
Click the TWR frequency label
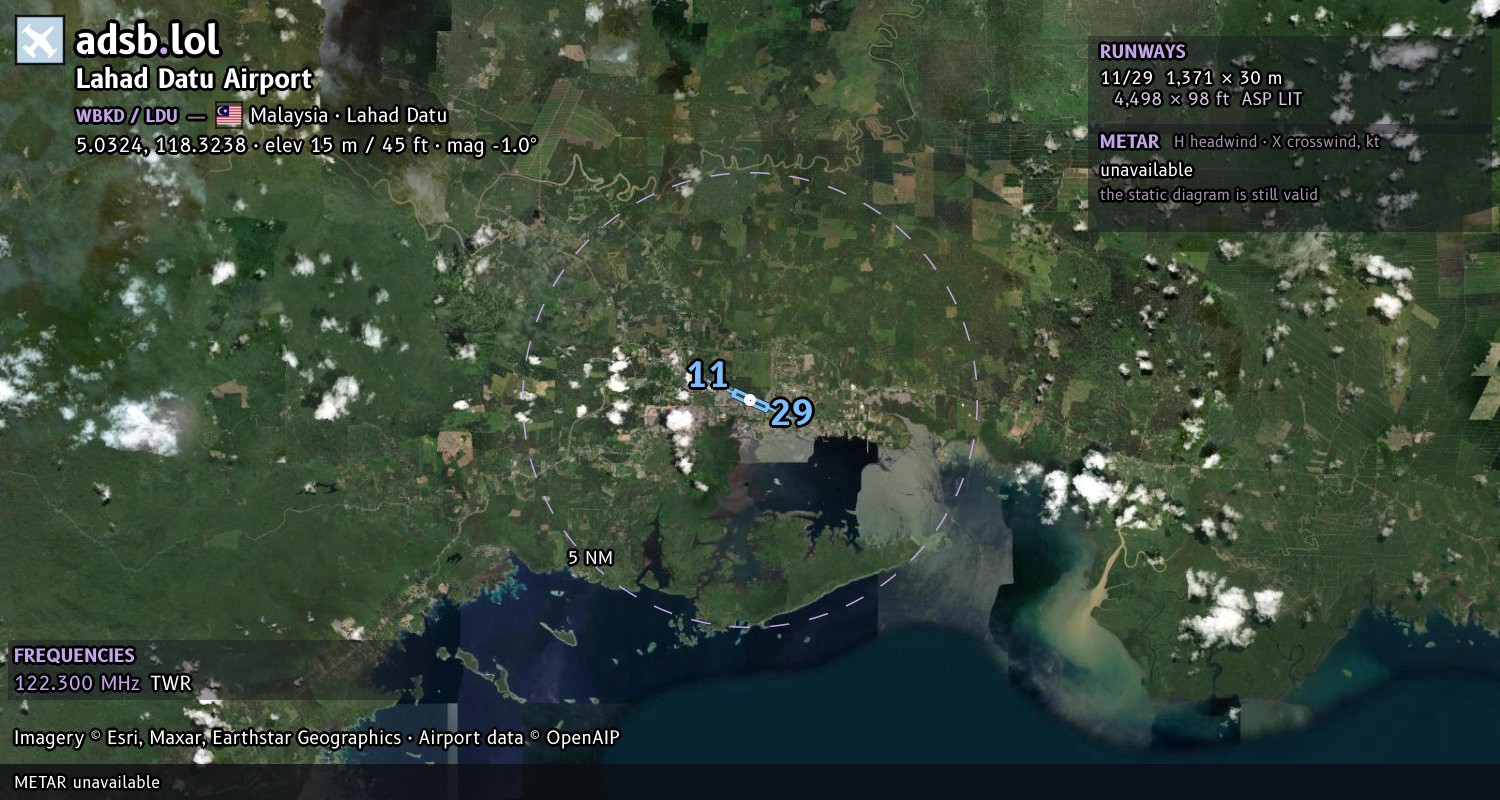(x=170, y=684)
